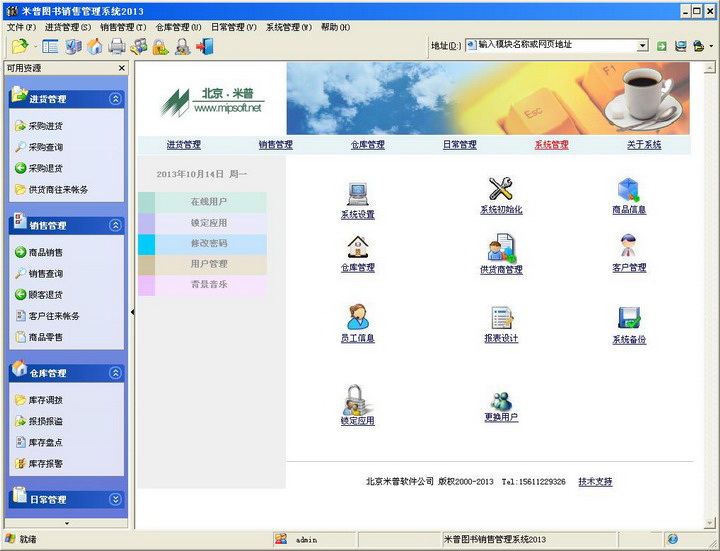Viewport: 720px width, 551px height.
Task: Open 采购查询 in the sidebar
Action: (39, 147)
